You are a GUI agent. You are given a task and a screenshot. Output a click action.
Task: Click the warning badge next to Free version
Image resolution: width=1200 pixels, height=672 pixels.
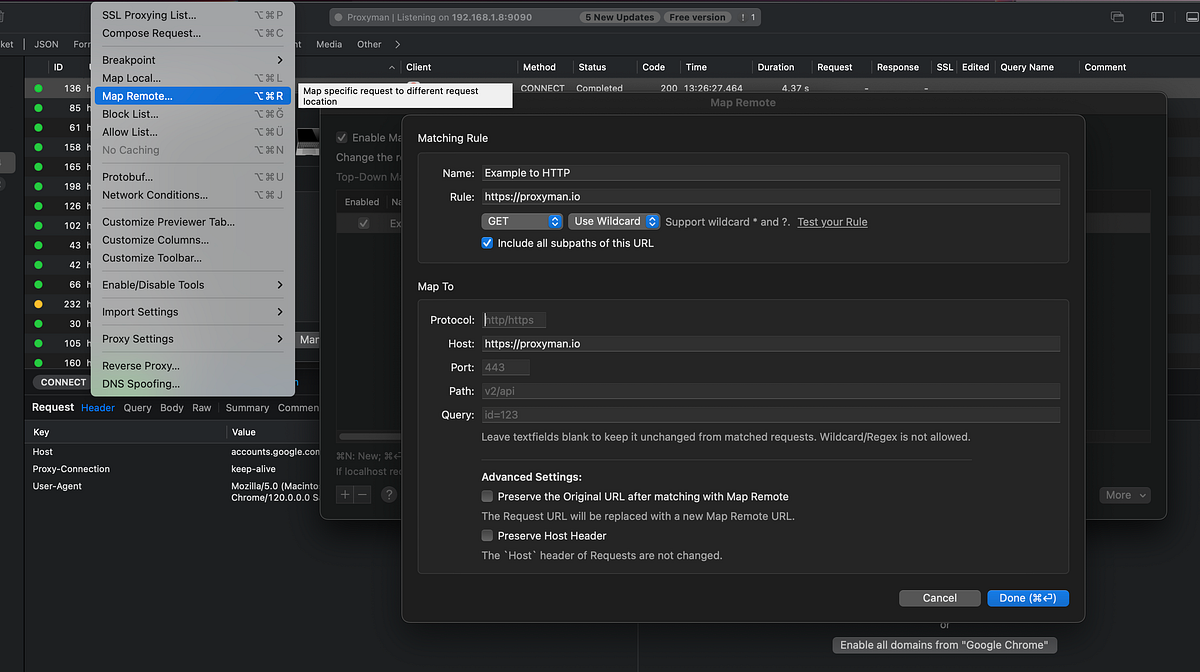[x=745, y=17]
